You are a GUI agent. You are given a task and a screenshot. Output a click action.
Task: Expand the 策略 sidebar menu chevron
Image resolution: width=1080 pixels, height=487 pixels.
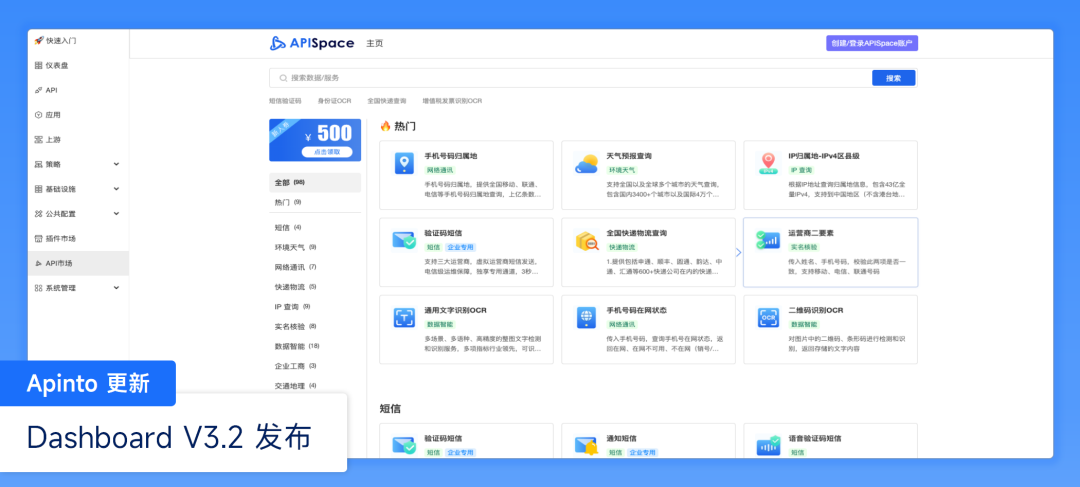click(116, 164)
